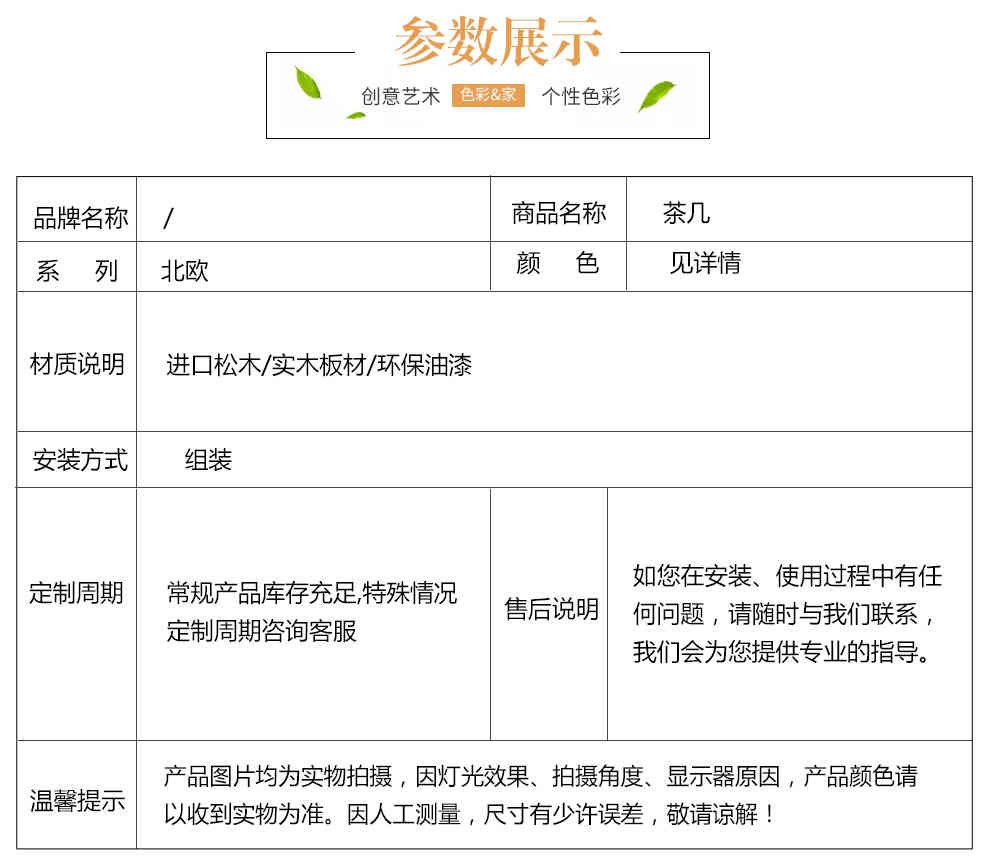Click the slash value beside 品牌名称

tap(168, 219)
